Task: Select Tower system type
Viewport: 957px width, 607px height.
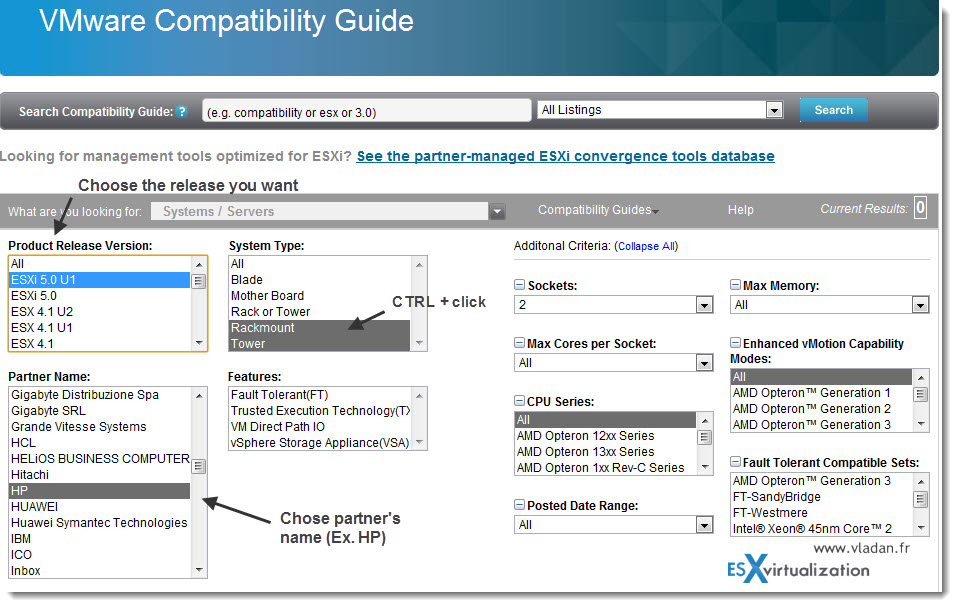Action: coord(320,343)
